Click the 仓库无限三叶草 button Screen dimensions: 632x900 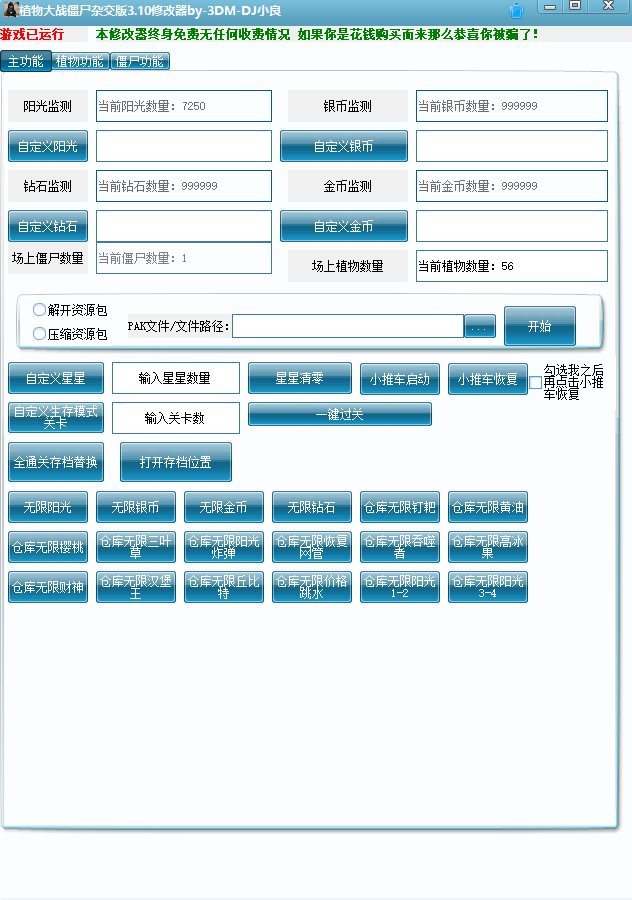[x=136, y=547]
